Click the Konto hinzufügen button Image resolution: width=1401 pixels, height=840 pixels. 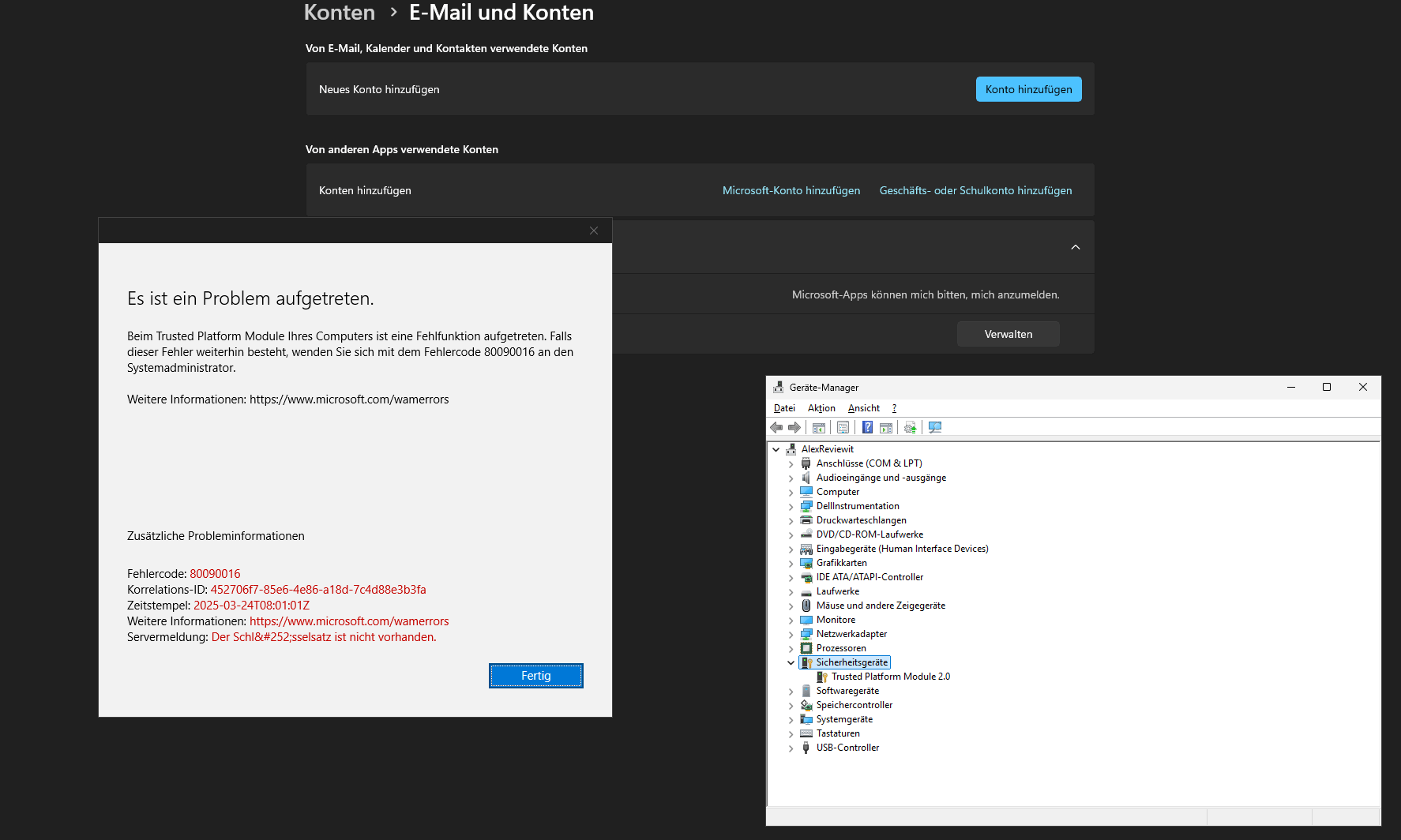point(1028,89)
